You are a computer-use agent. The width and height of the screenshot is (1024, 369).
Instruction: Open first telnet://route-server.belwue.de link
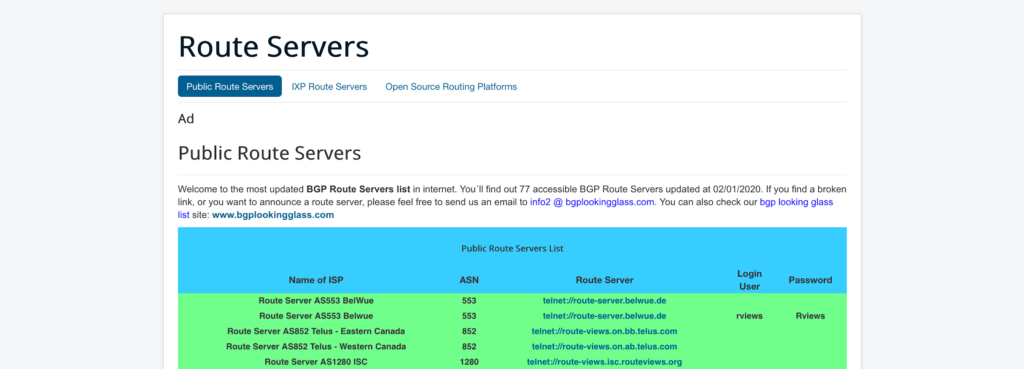(604, 300)
